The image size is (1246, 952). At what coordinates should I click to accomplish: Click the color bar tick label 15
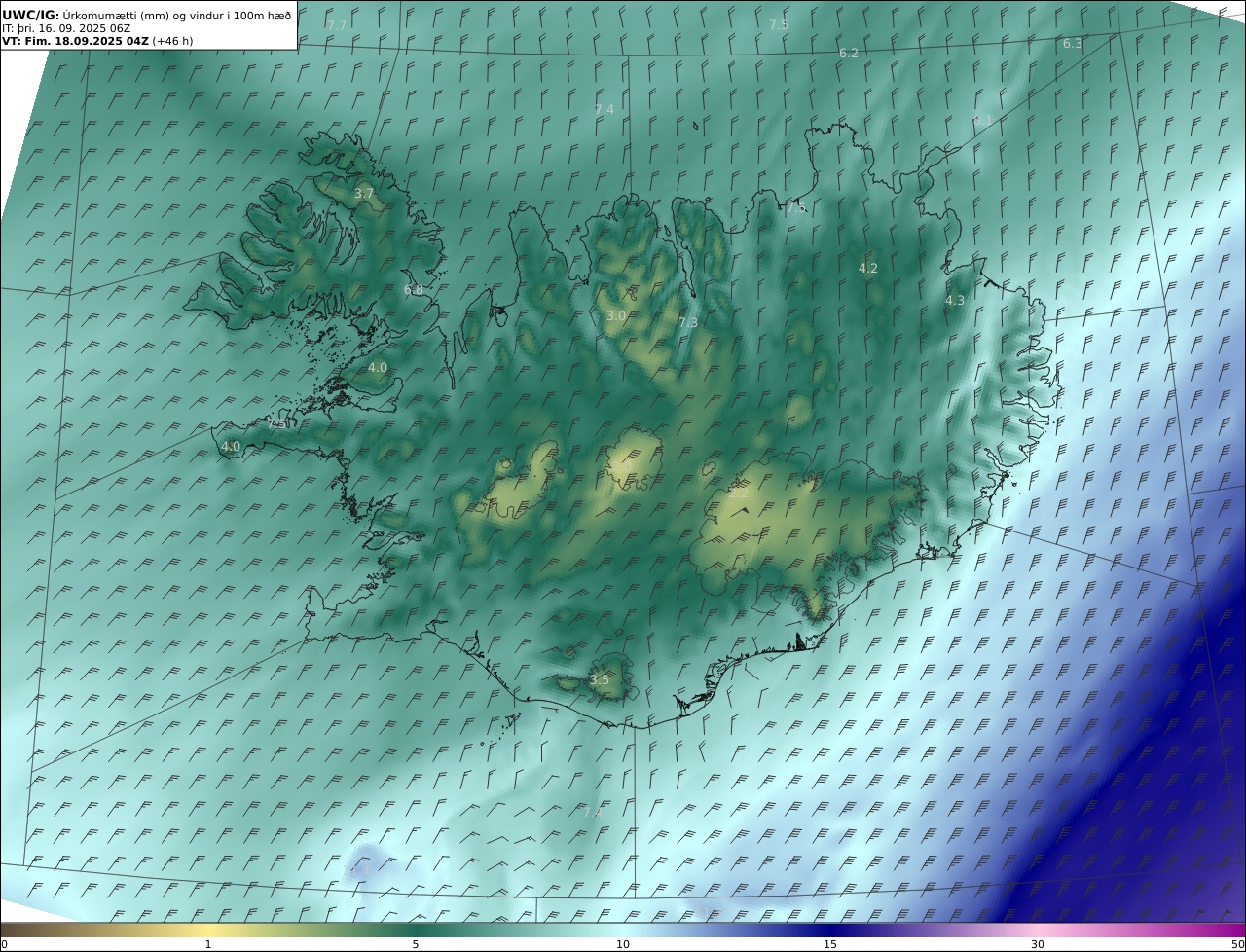pyautogui.click(x=830, y=944)
